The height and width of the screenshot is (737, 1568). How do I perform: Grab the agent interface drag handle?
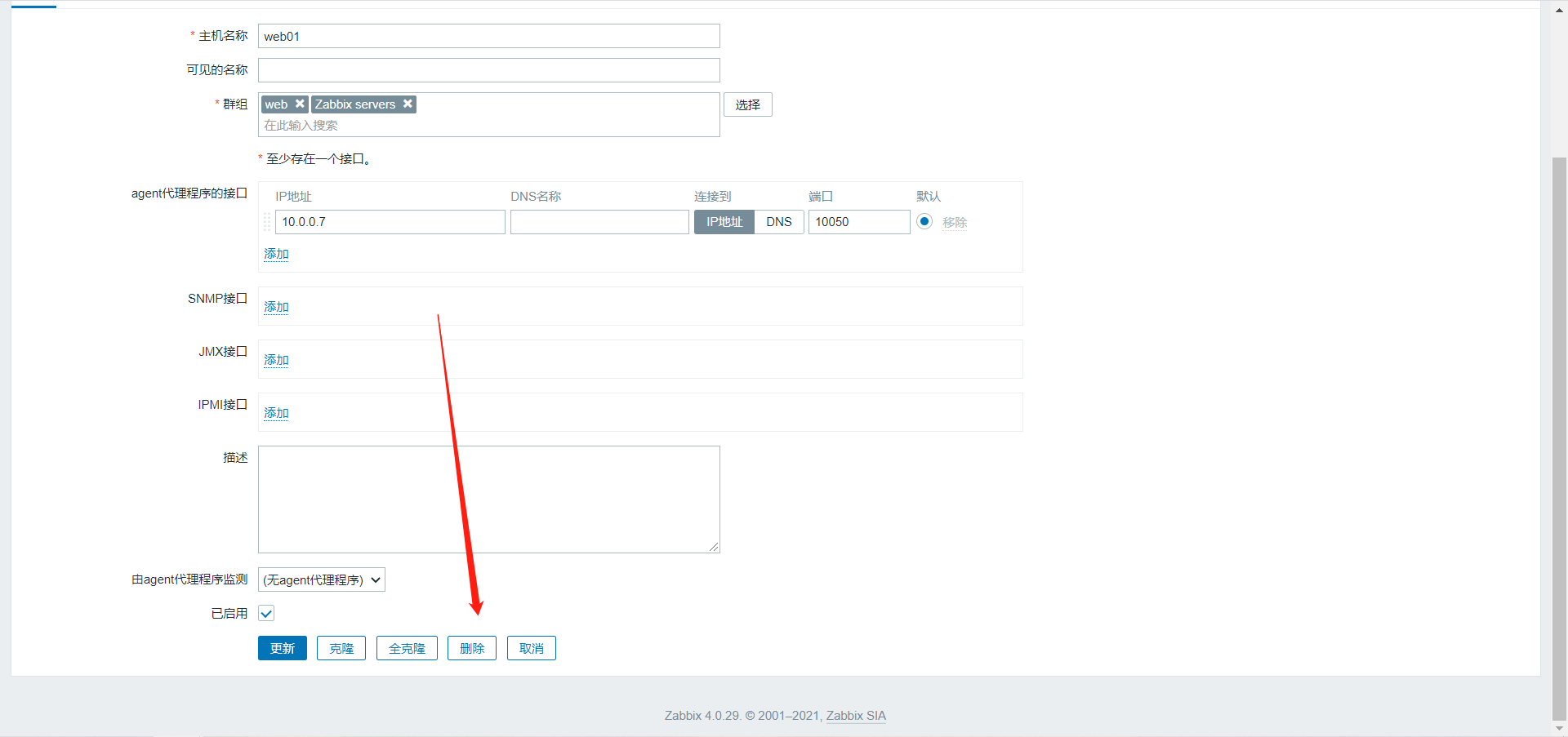(267, 222)
